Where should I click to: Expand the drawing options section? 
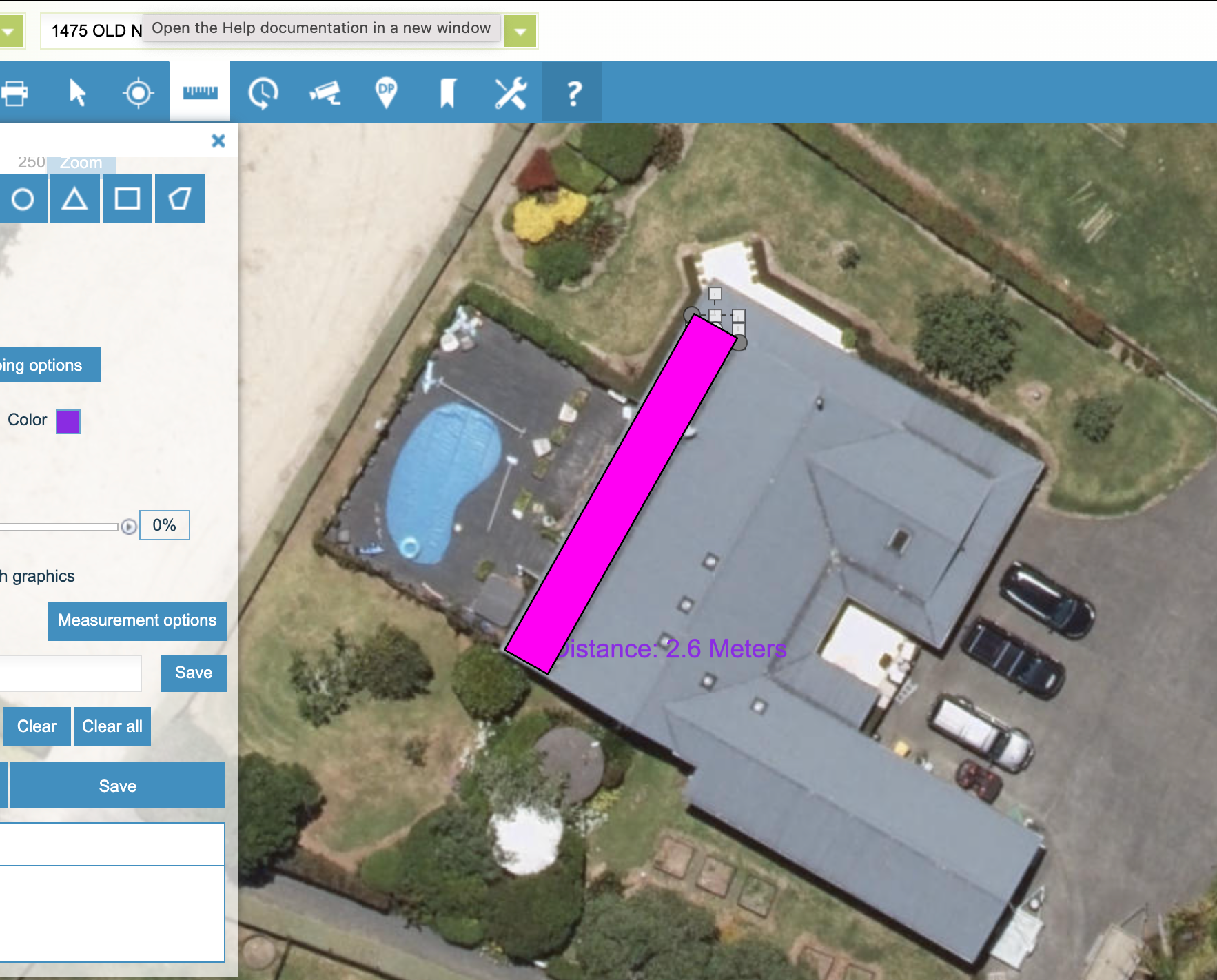(48, 365)
